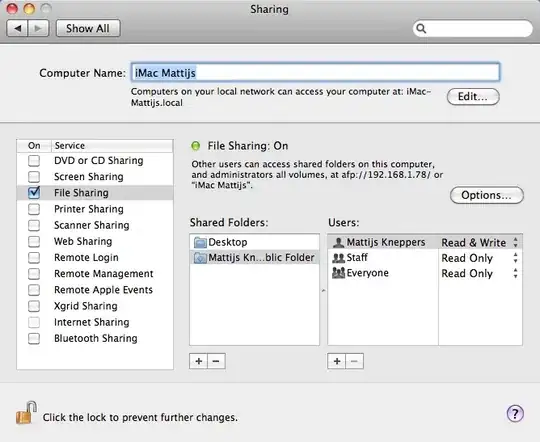Add a user with the plus button

point(337,361)
